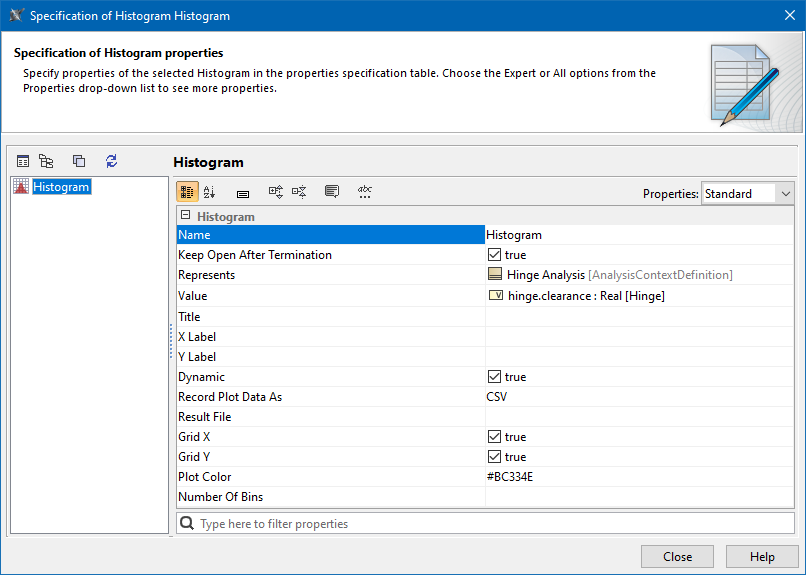Click the categorized view toolbar icon
This screenshot has height=575, width=806.
[x=187, y=192]
